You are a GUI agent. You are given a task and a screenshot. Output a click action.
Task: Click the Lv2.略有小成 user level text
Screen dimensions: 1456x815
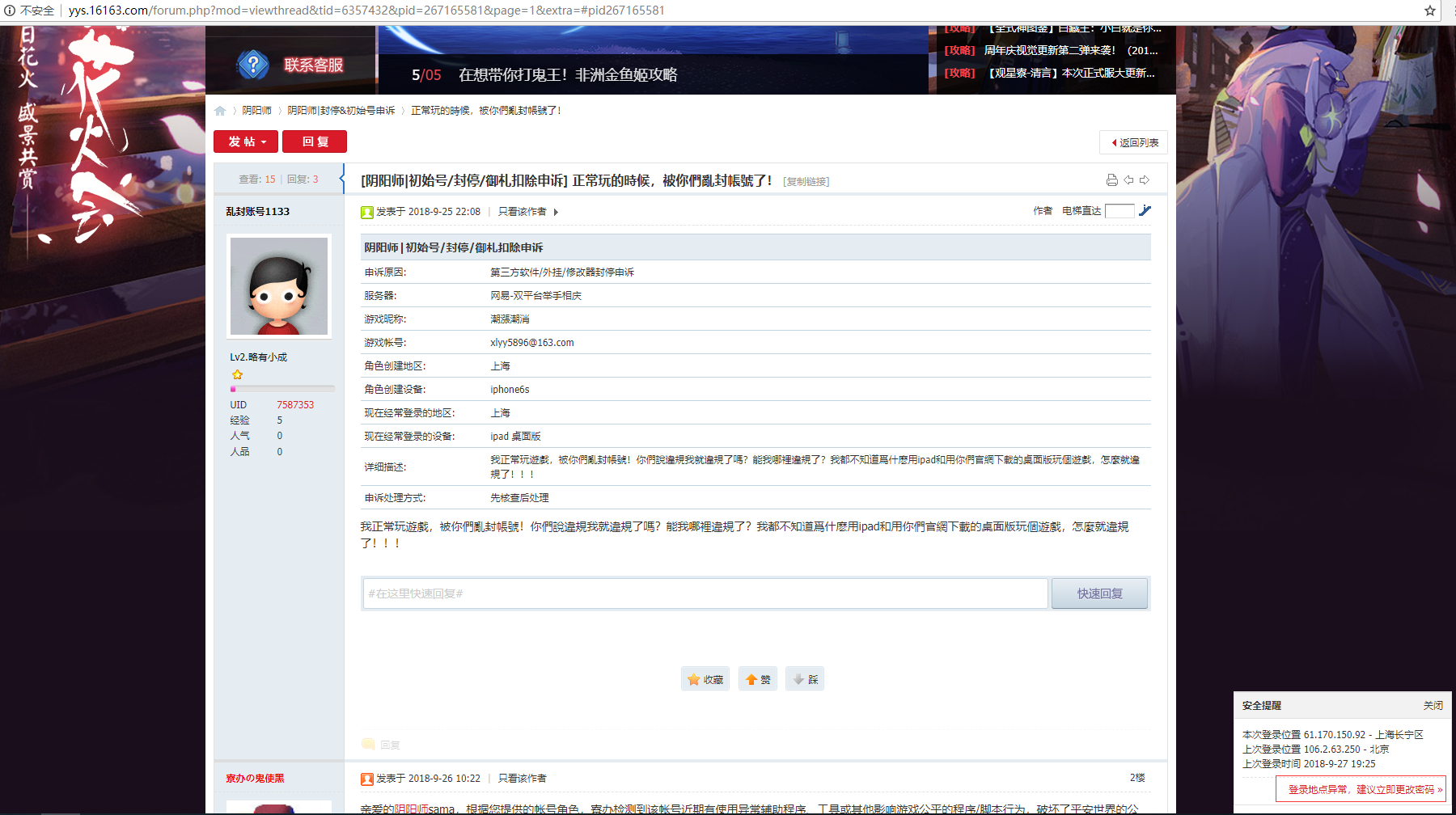[259, 357]
